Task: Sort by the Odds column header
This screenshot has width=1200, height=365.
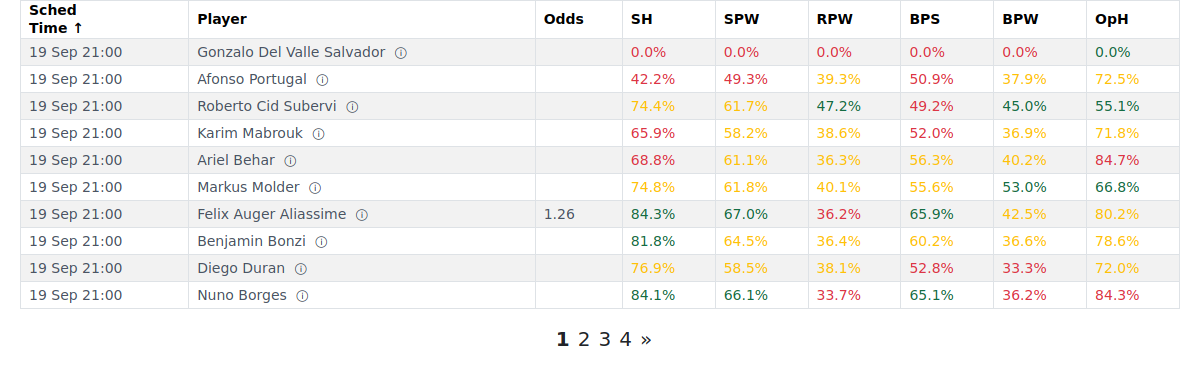Action: click(564, 19)
